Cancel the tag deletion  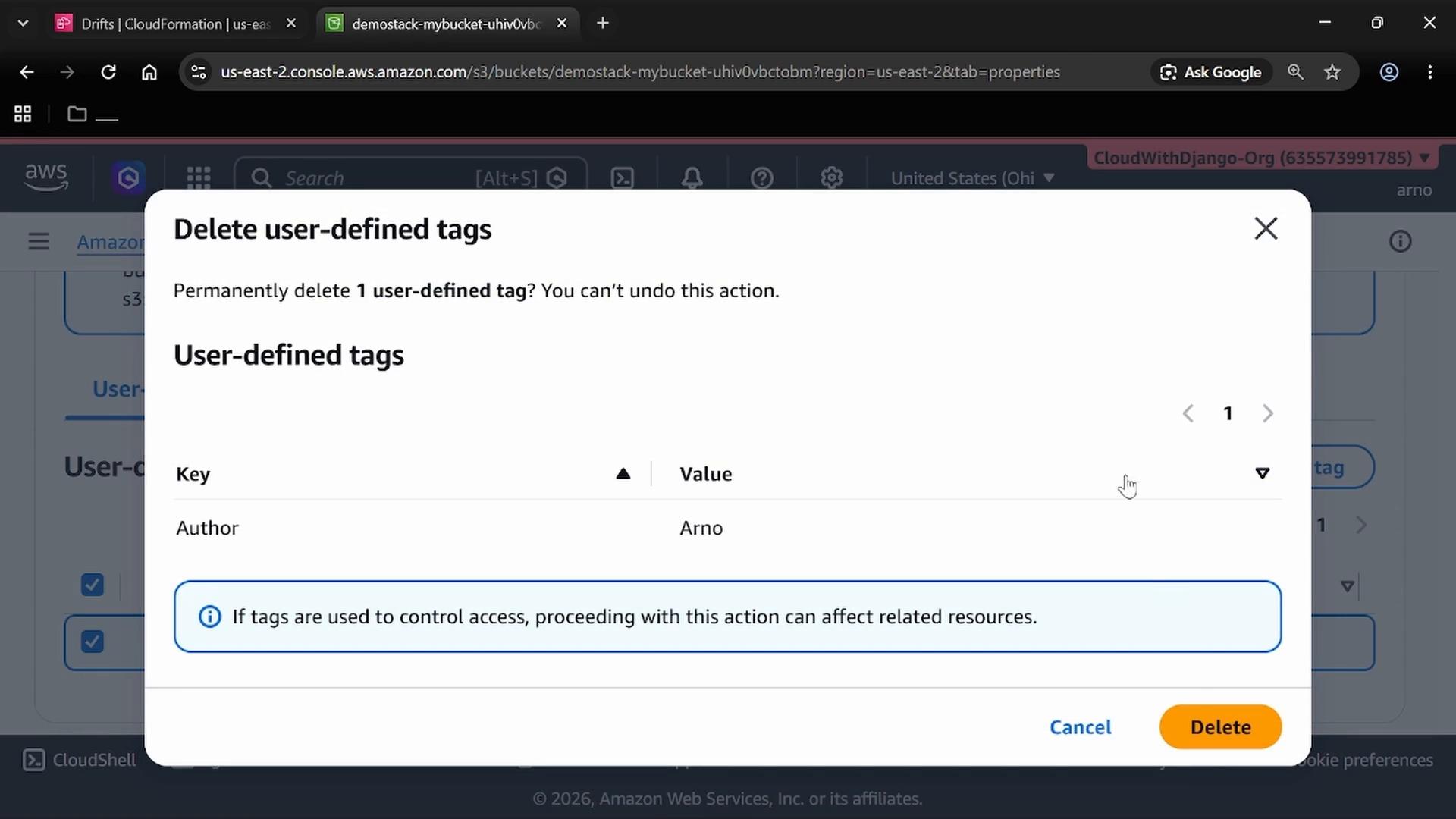1080,726
